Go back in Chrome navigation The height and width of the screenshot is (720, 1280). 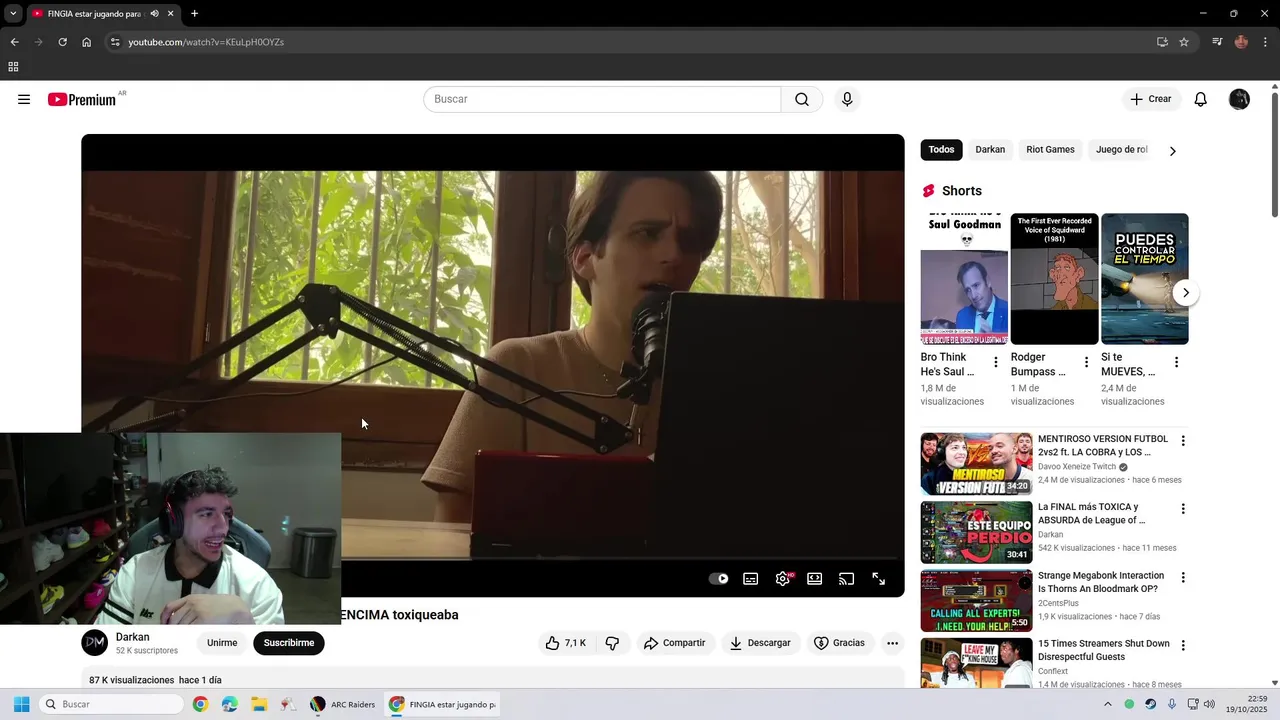(14, 42)
